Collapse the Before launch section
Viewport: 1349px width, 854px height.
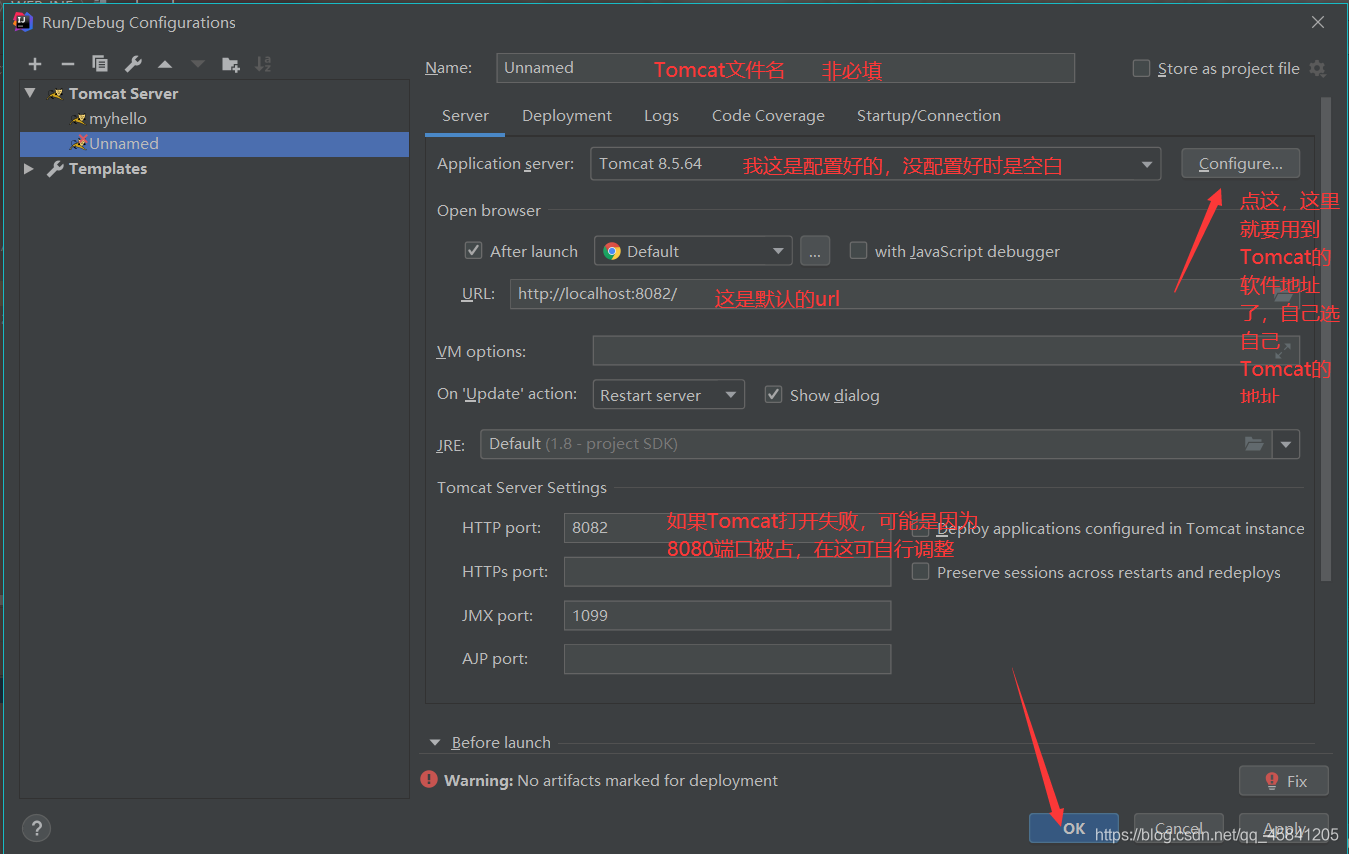pos(435,743)
